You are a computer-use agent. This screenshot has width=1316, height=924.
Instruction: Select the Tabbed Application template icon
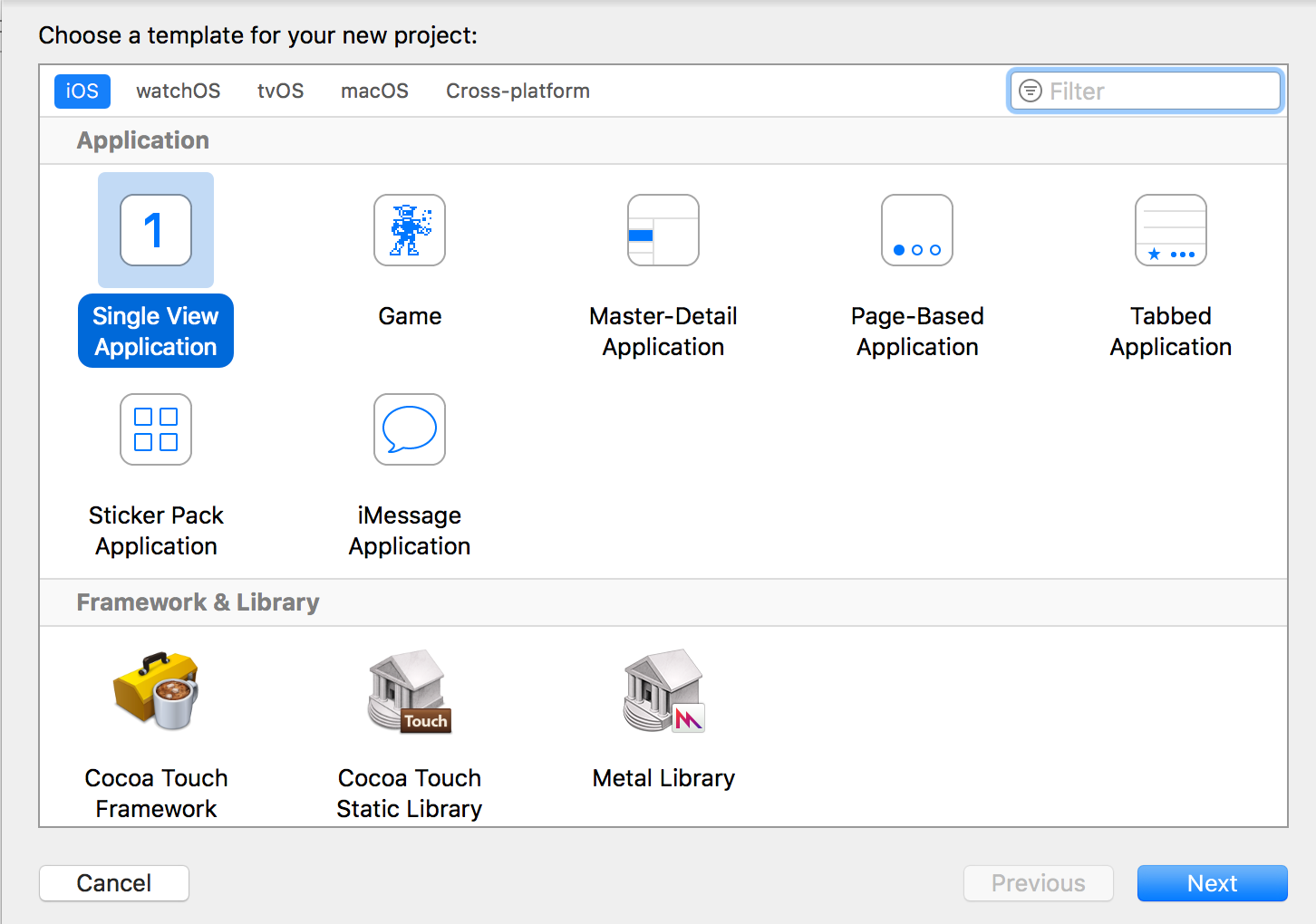point(1171,230)
